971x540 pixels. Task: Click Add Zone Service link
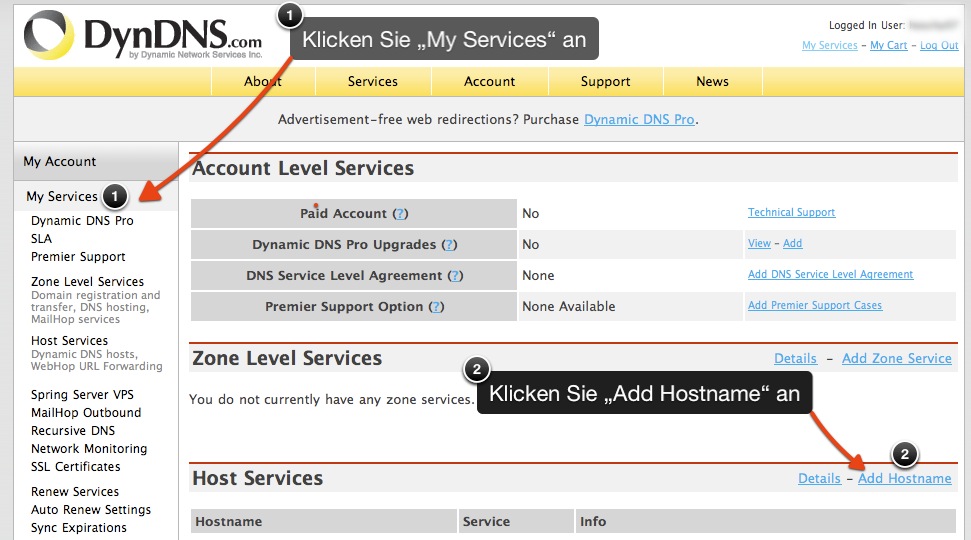(896, 359)
